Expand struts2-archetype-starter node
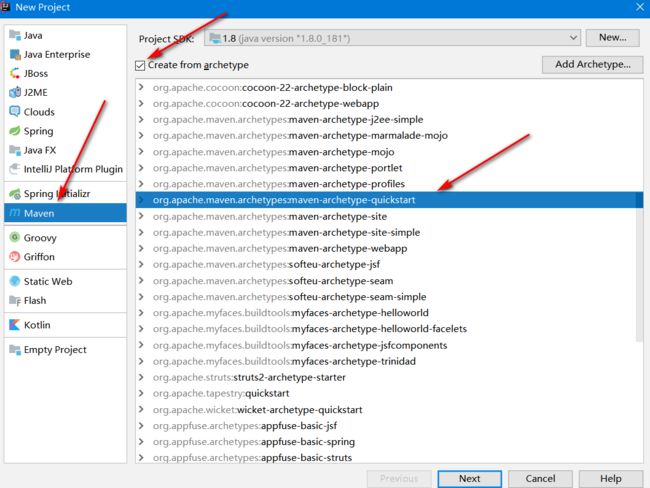Image resolution: width=650 pixels, height=488 pixels. 141,377
